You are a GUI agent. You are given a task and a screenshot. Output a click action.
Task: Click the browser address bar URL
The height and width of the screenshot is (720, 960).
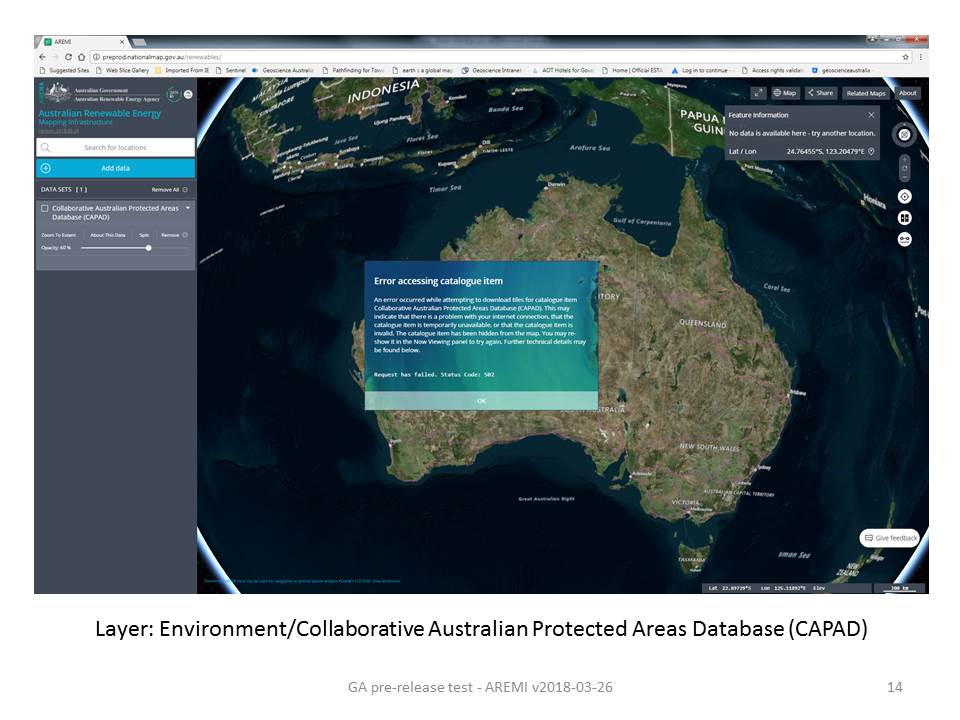coord(162,57)
